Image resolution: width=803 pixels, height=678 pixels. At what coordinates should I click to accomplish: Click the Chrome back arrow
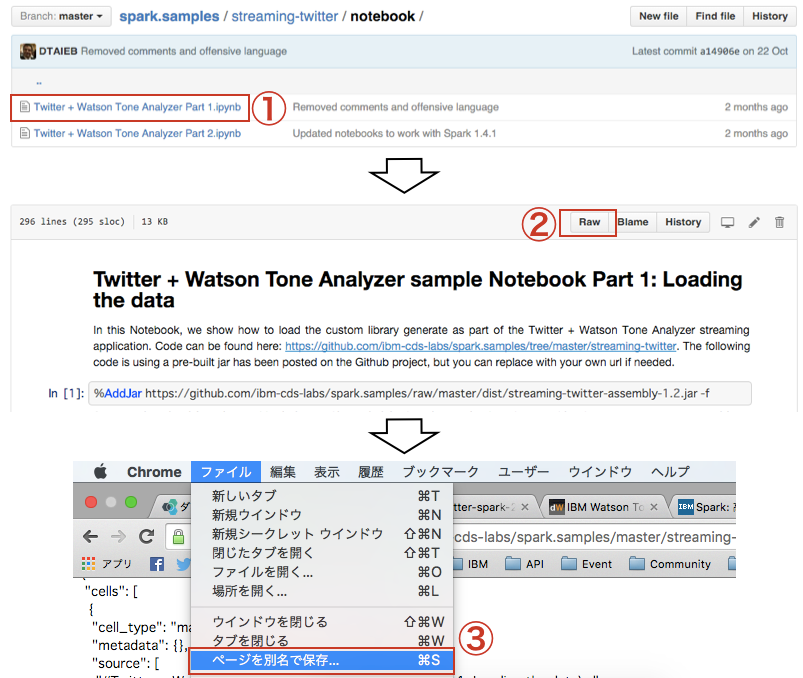point(90,536)
